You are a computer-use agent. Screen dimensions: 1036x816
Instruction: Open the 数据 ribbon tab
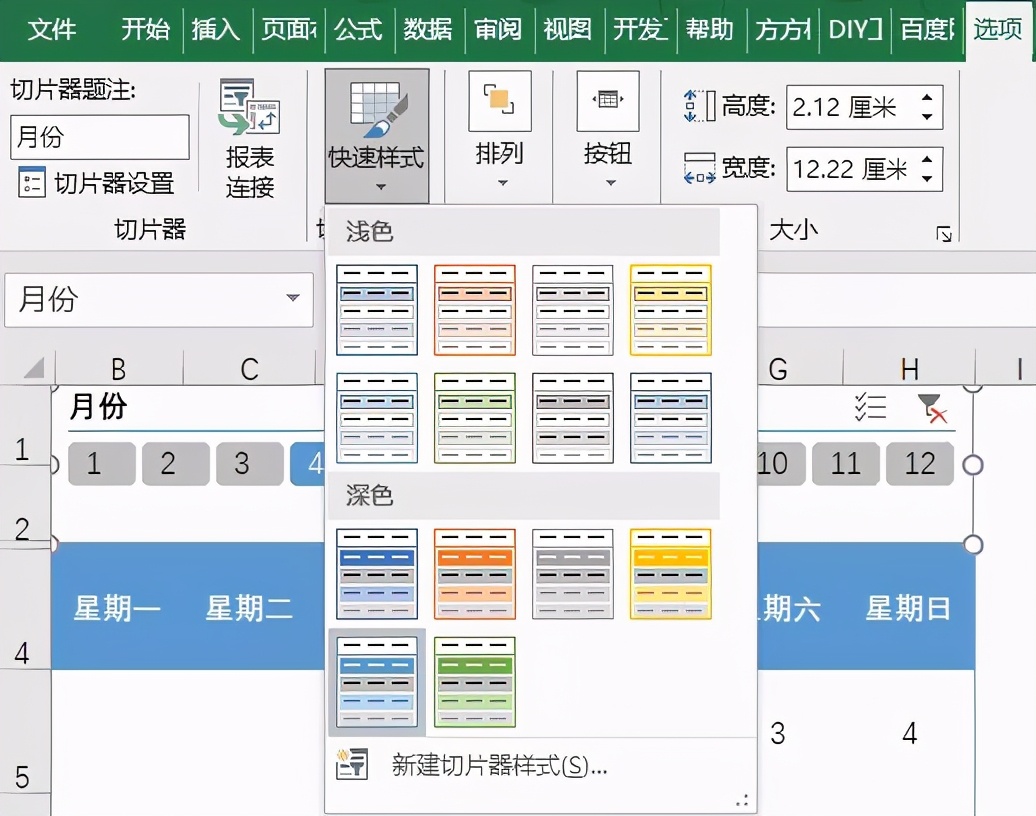tap(428, 29)
